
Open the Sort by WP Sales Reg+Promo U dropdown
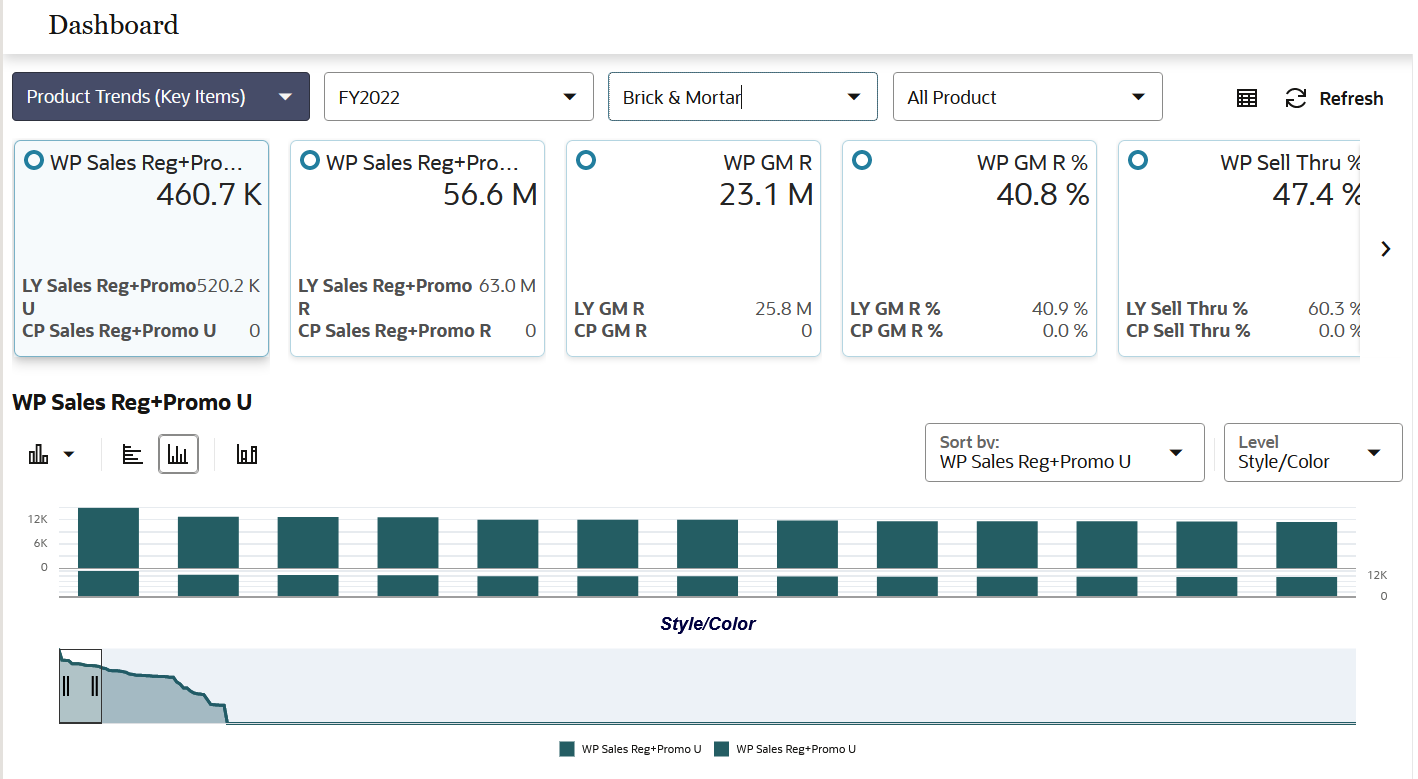click(1063, 452)
